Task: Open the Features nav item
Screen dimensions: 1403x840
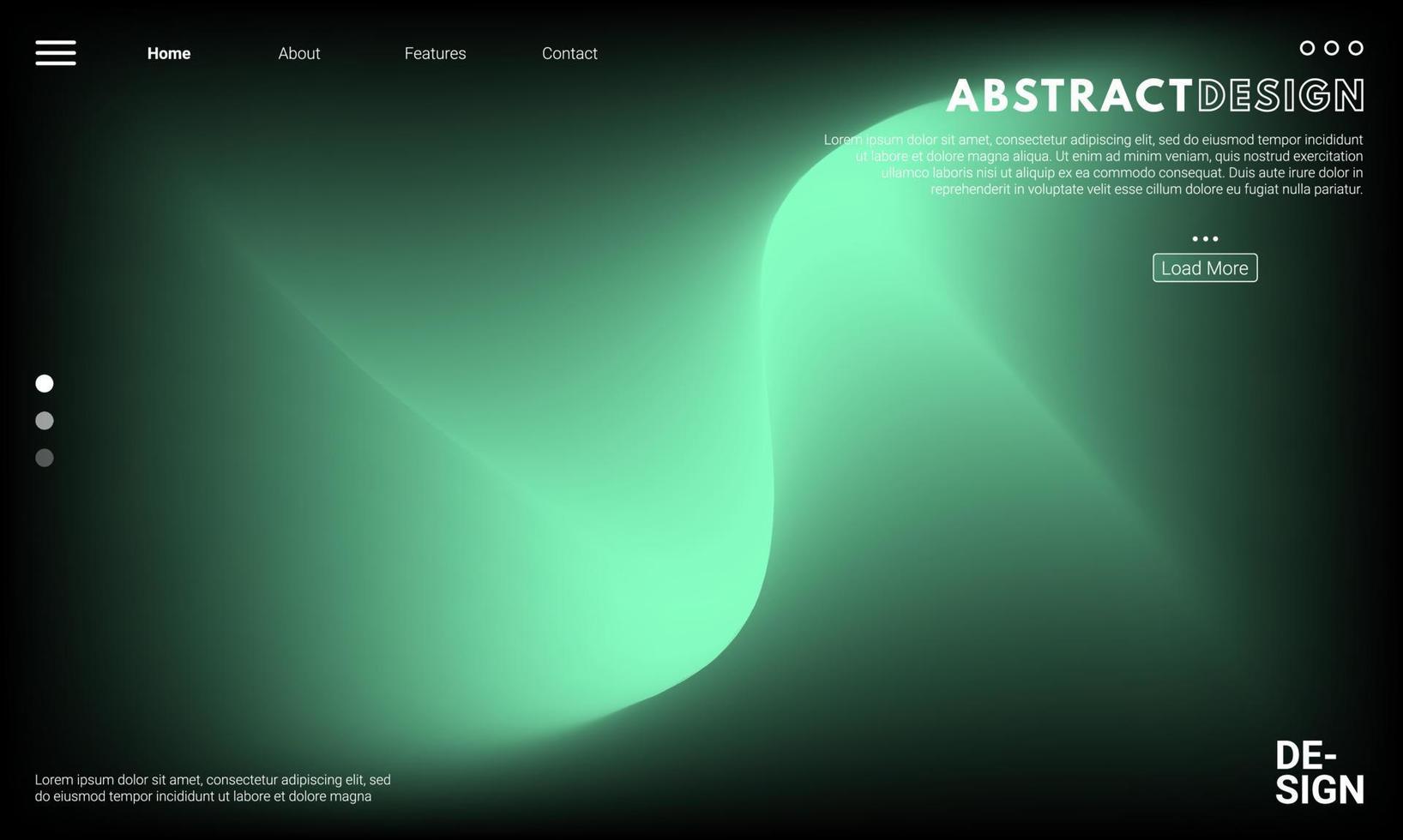Action: [x=436, y=53]
